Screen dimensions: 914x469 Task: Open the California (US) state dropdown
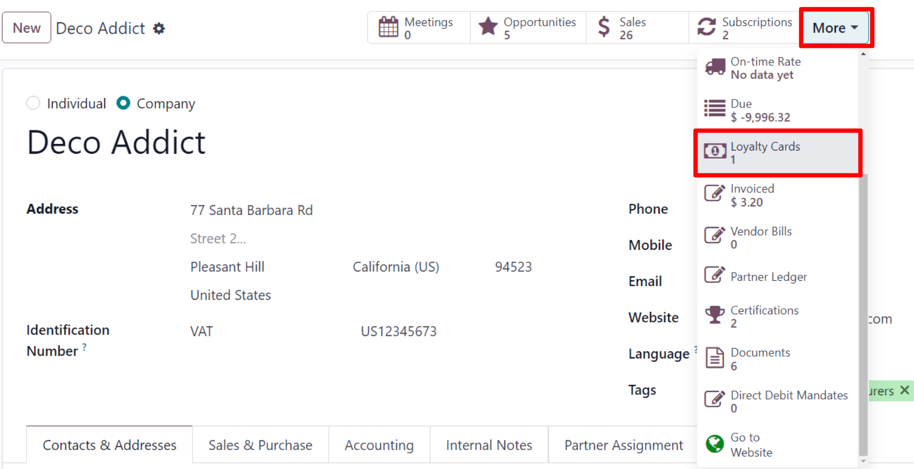396,267
